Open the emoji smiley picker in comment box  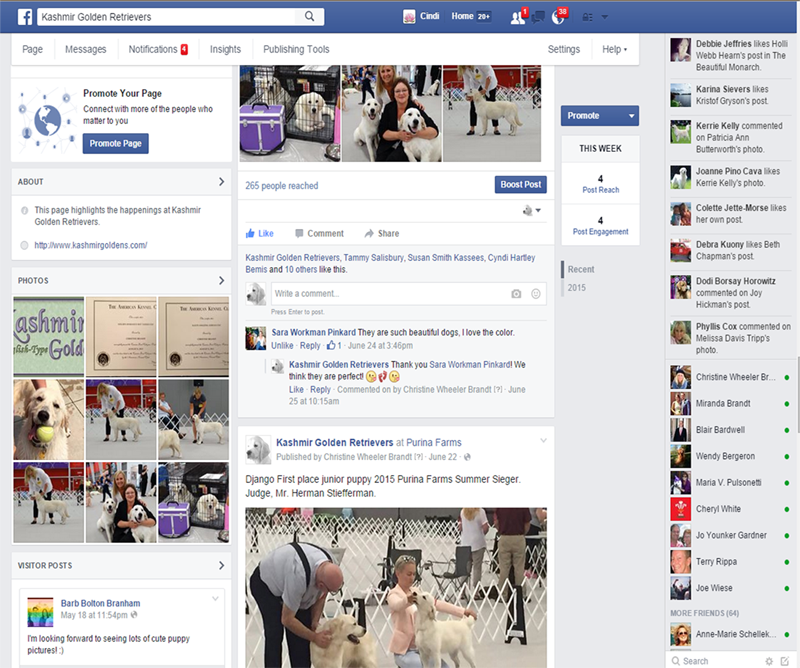pyautogui.click(x=536, y=294)
